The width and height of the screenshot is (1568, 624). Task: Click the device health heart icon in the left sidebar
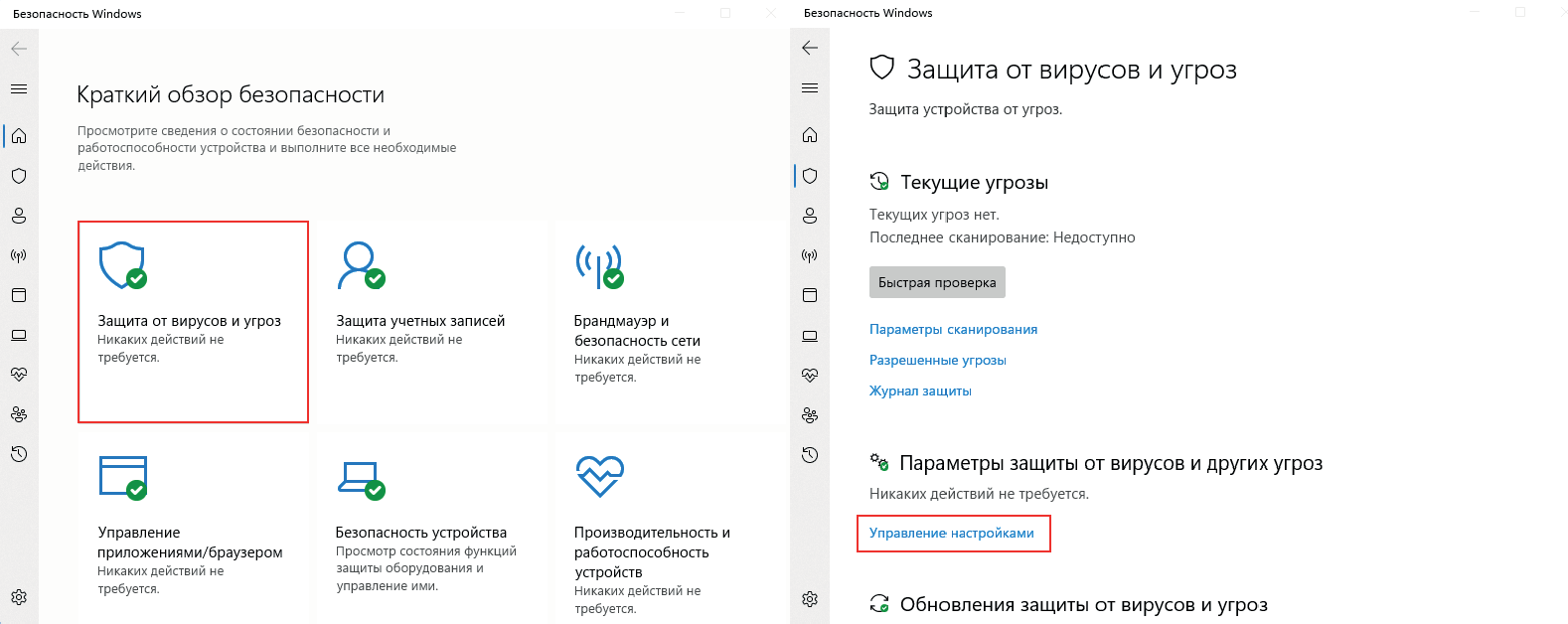(x=19, y=375)
